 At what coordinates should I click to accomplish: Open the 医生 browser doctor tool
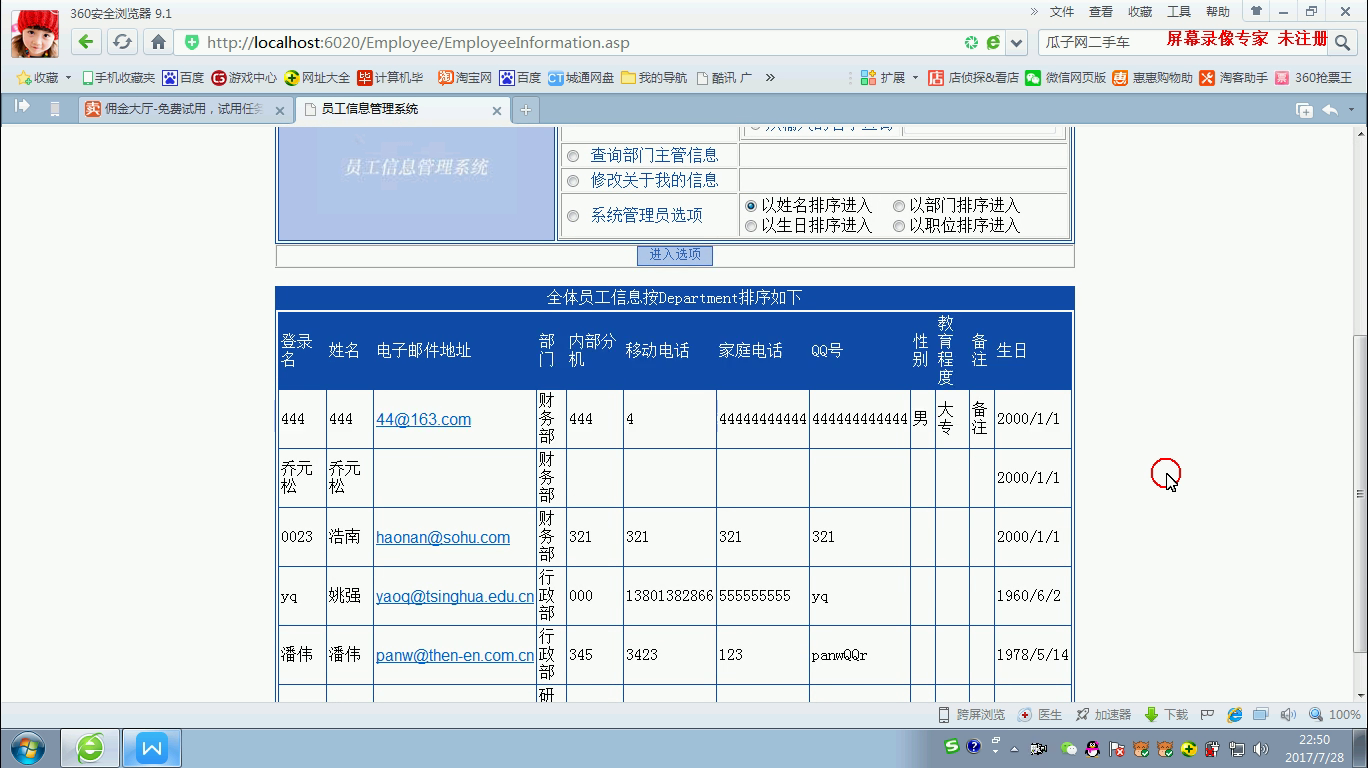1040,714
